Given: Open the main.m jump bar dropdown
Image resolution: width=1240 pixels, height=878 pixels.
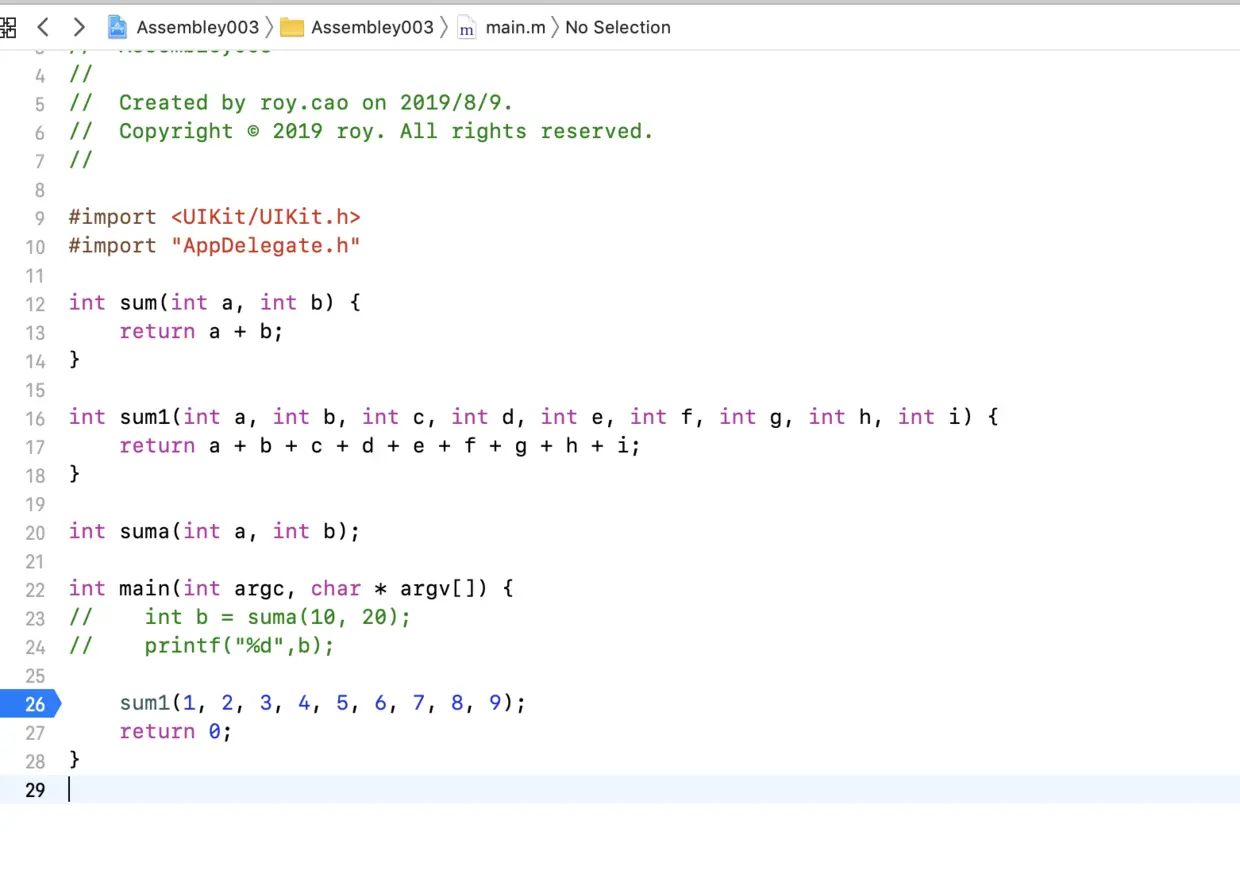Looking at the screenshot, I should click(x=515, y=27).
